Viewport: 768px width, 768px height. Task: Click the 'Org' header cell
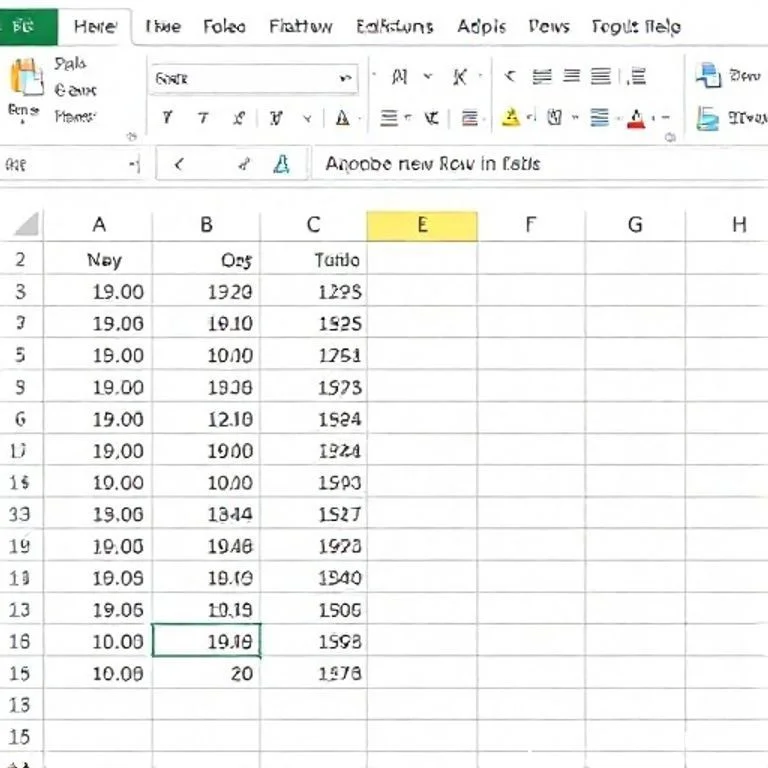206,259
